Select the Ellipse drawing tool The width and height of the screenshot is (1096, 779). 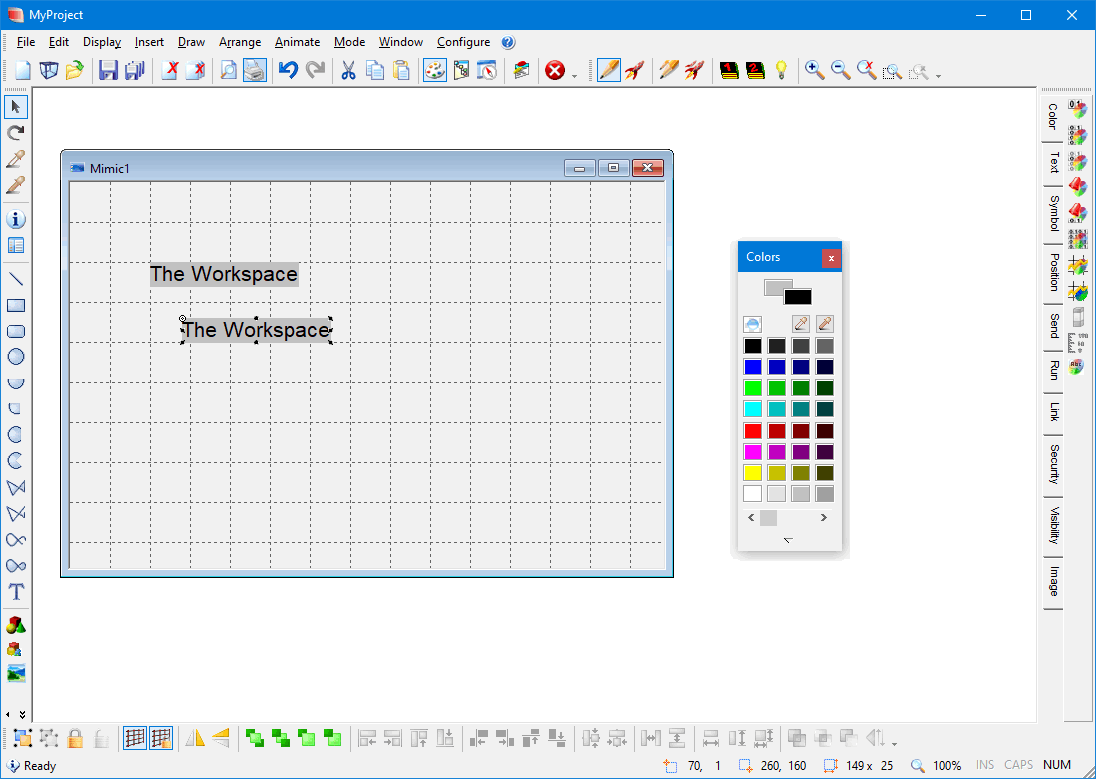coord(16,357)
